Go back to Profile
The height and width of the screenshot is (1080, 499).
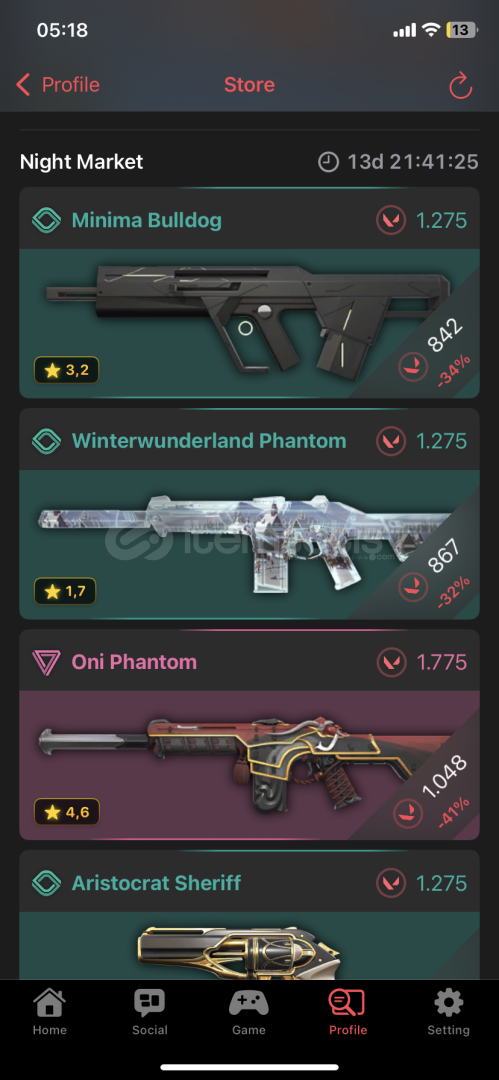58,85
